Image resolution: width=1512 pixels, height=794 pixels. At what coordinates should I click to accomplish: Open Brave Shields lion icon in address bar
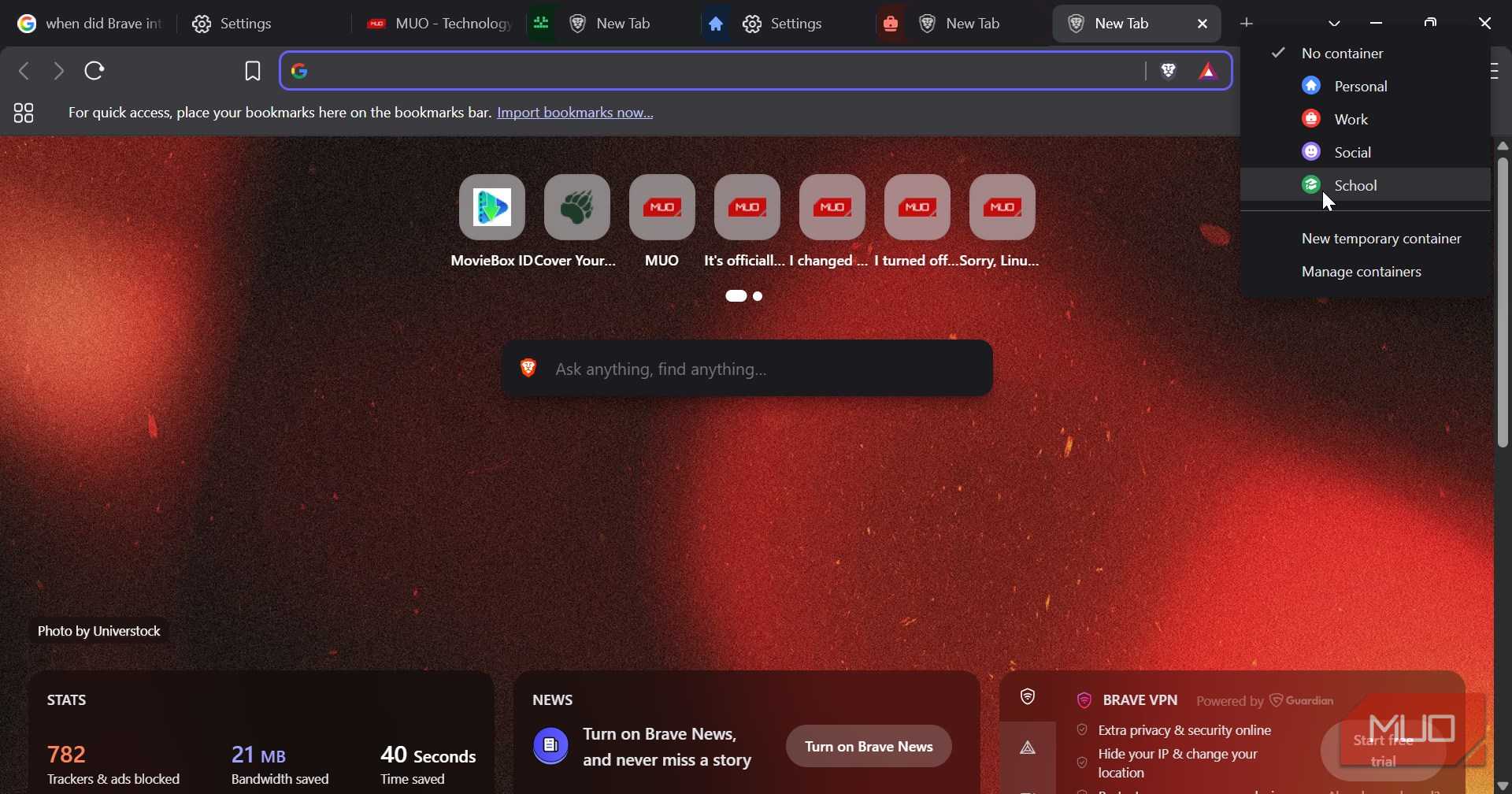point(1169,72)
